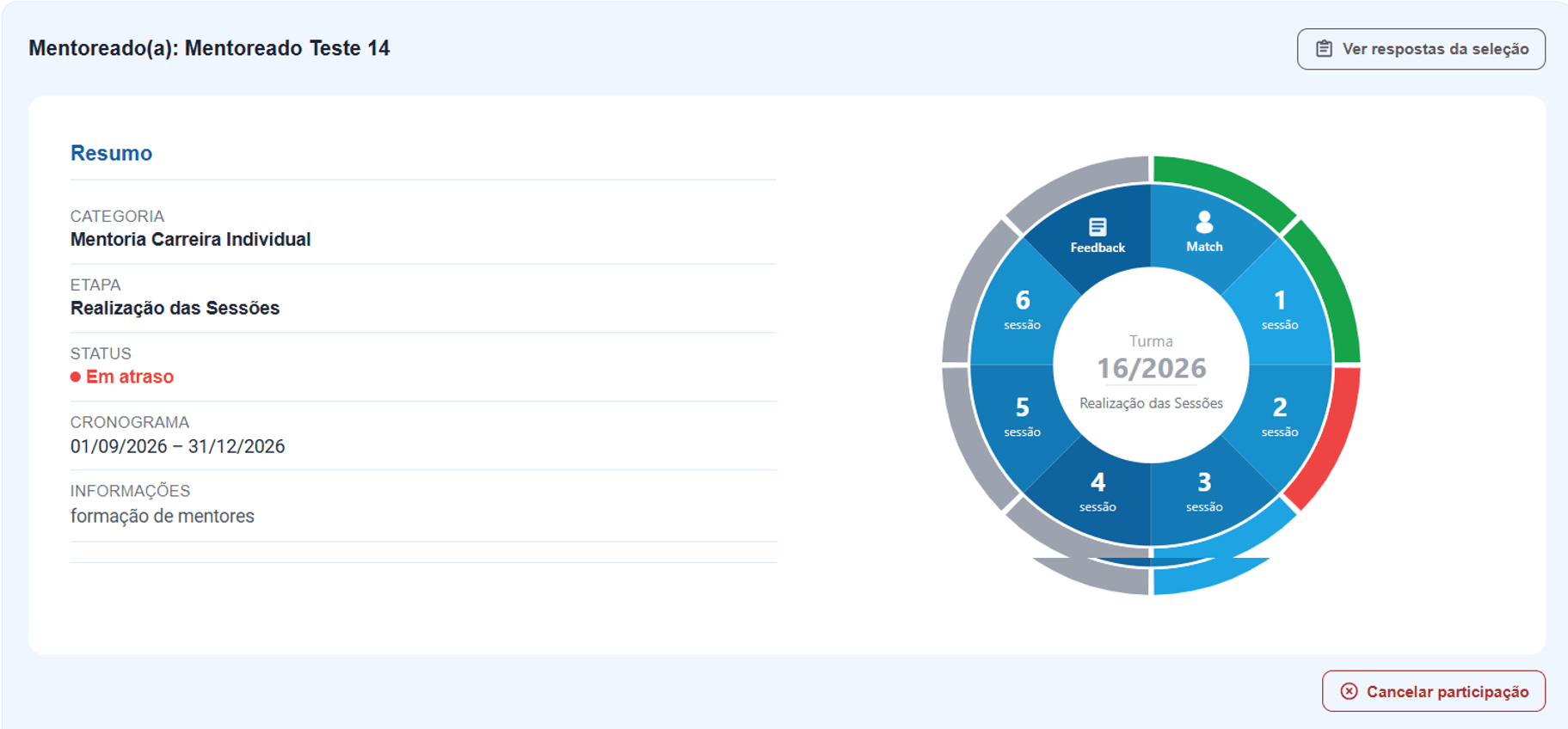Image resolution: width=1568 pixels, height=729 pixels.
Task: Click the Feedback document icon in wheel
Action: [1098, 227]
